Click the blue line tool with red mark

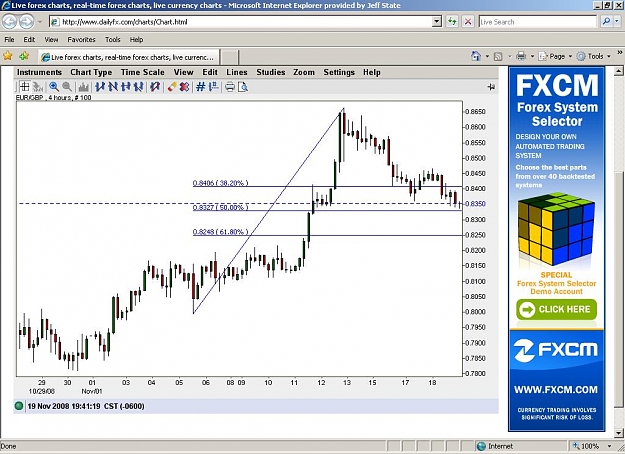(x=155, y=86)
